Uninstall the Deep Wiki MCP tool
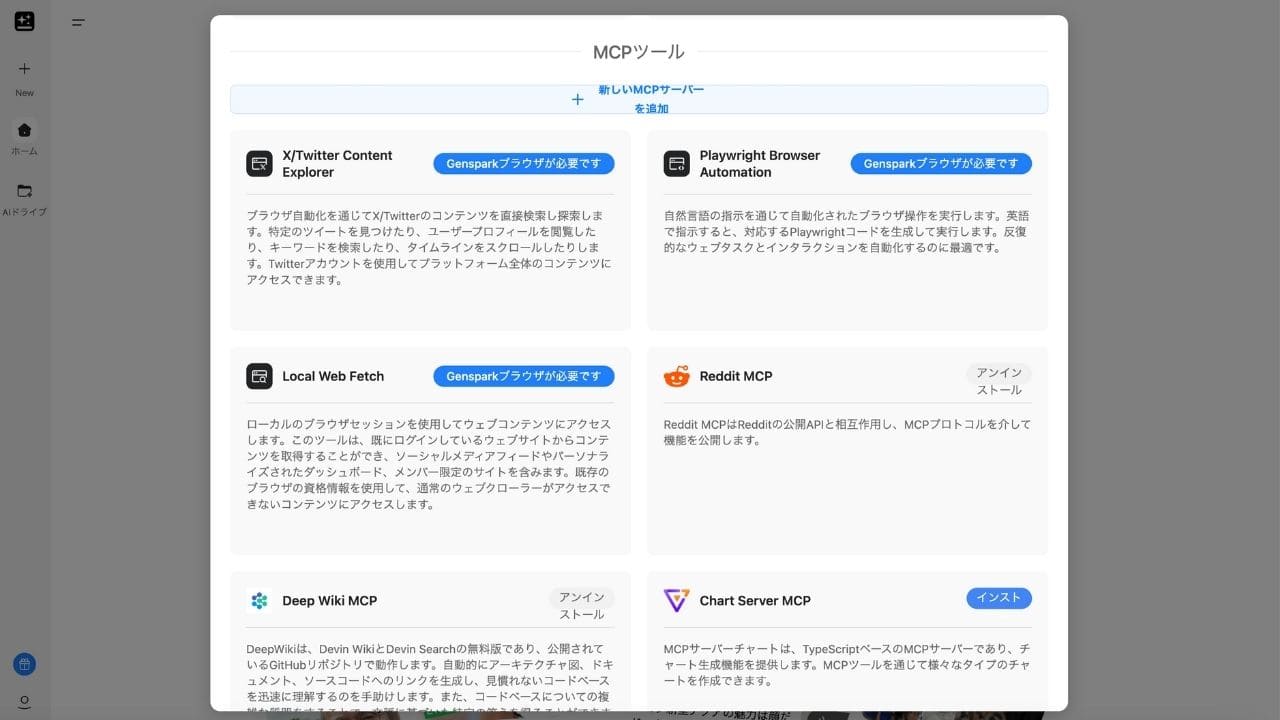 point(582,605)
